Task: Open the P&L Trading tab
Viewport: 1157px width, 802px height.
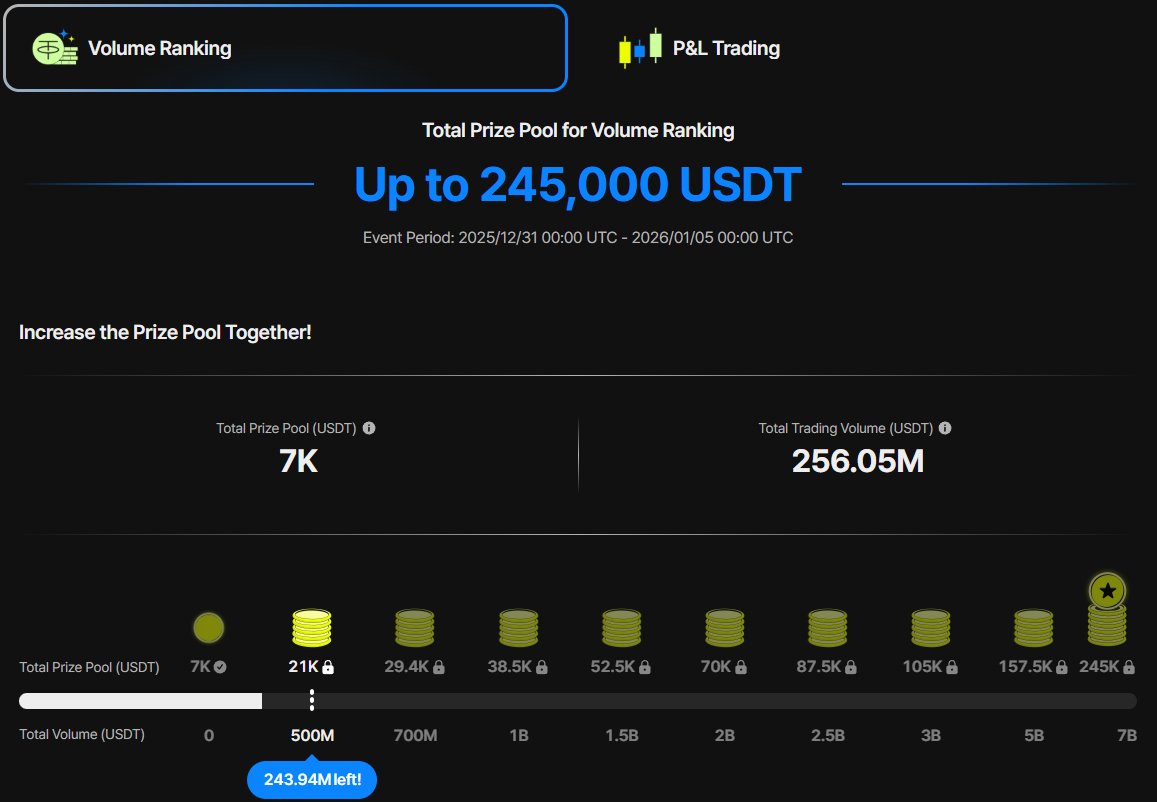Action: point(699,48)
